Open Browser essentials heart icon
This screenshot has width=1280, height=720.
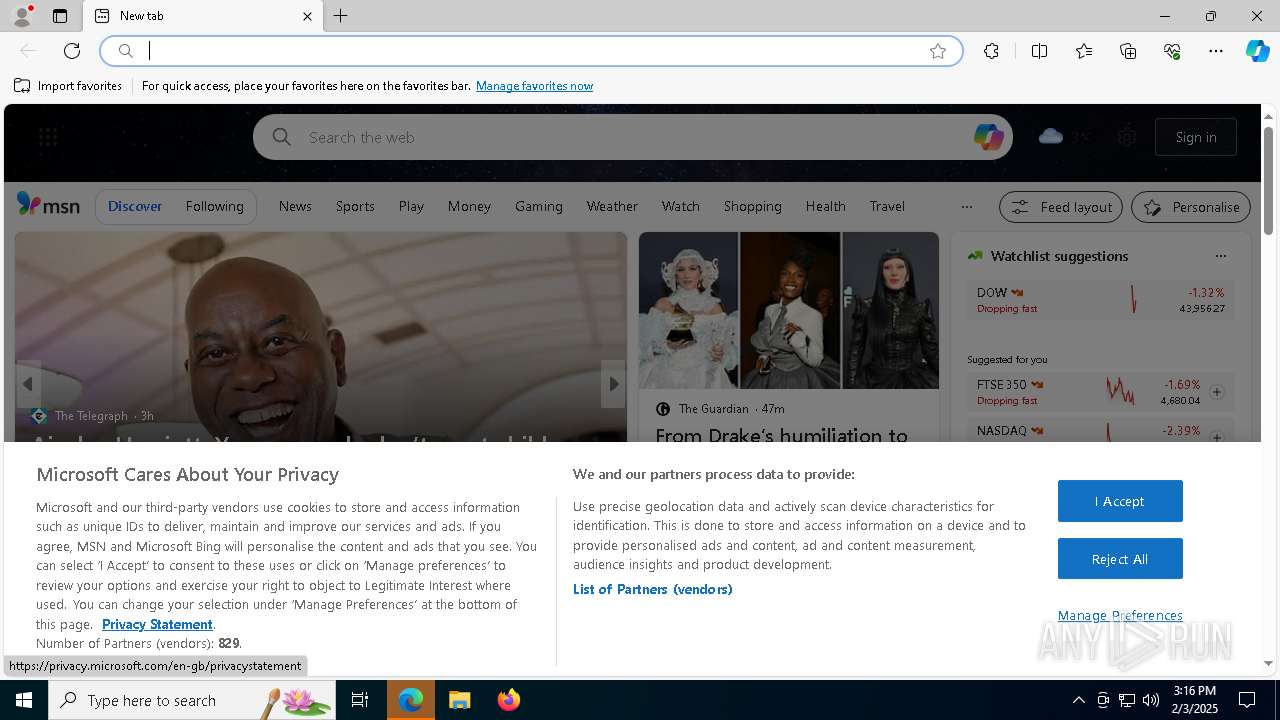(x=1172, y=51)
